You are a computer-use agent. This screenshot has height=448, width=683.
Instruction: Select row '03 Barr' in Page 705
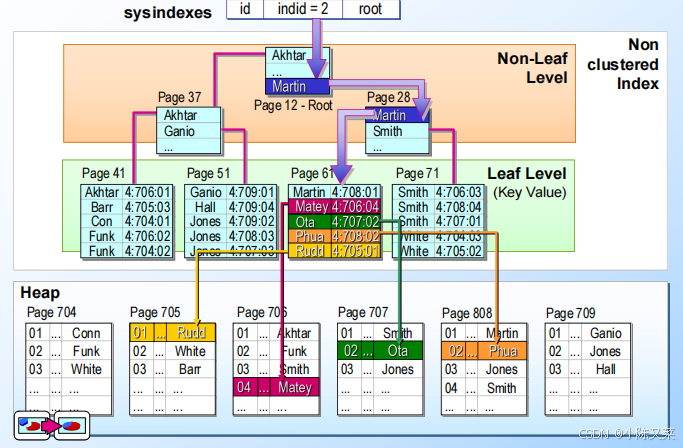coord(172,369)
